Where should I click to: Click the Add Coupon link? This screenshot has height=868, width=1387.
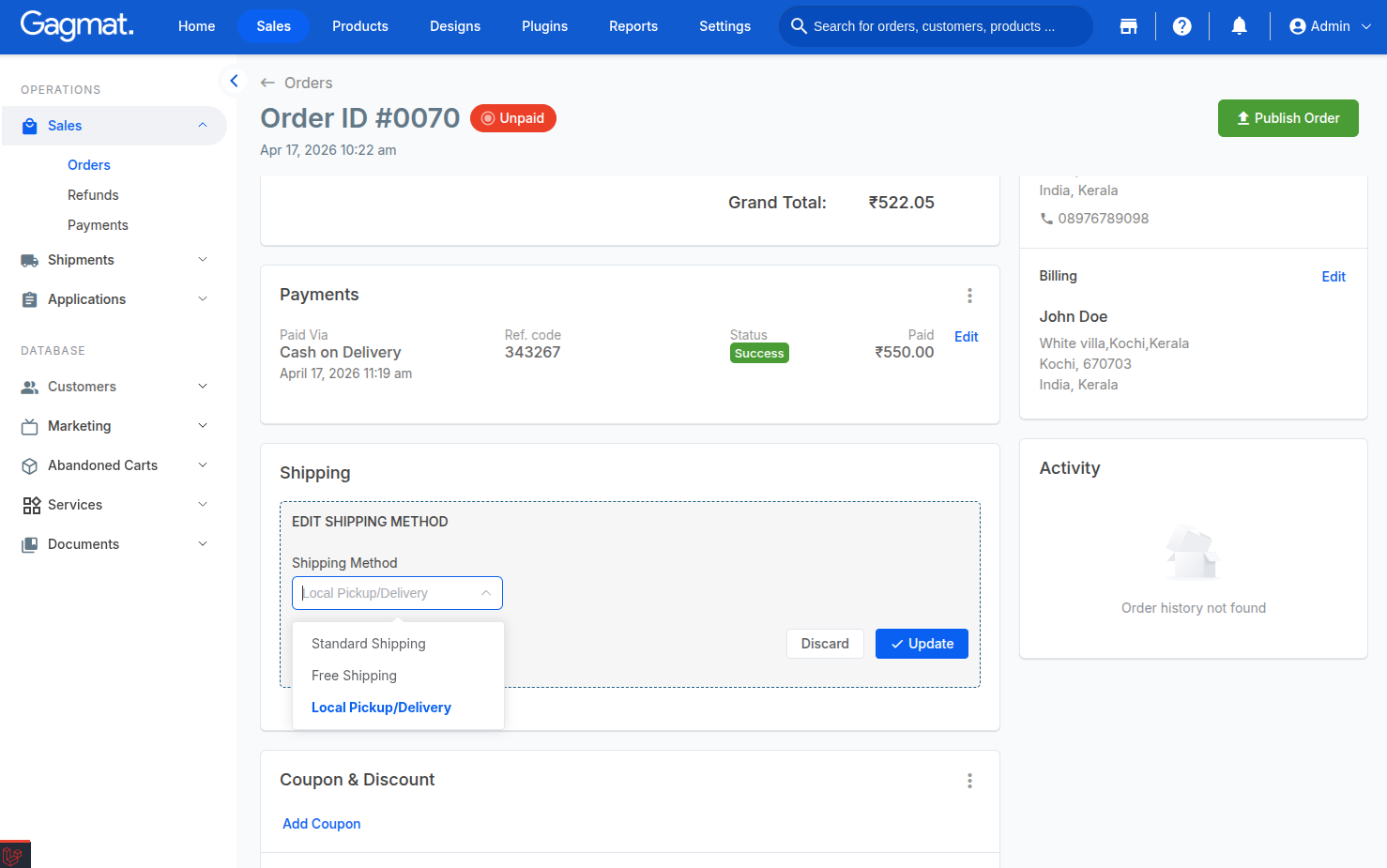point(322,824)
